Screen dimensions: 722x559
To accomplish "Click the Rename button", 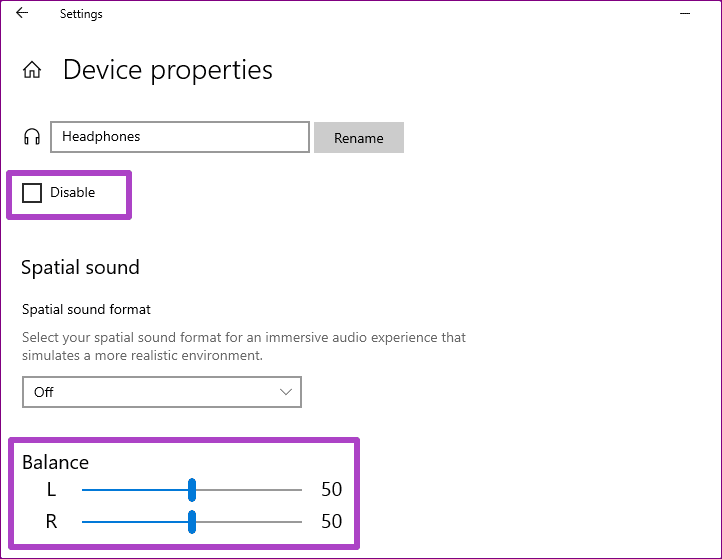I will pos(359,138).
